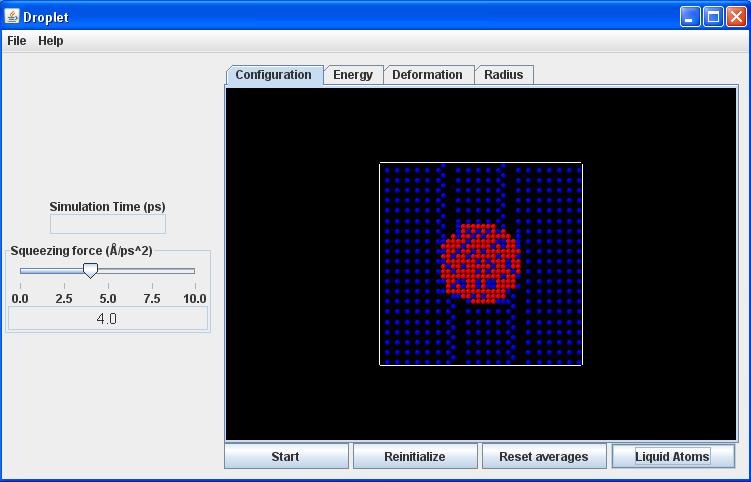
Task: Maximize the Droplet window
Action: [713, 17]
